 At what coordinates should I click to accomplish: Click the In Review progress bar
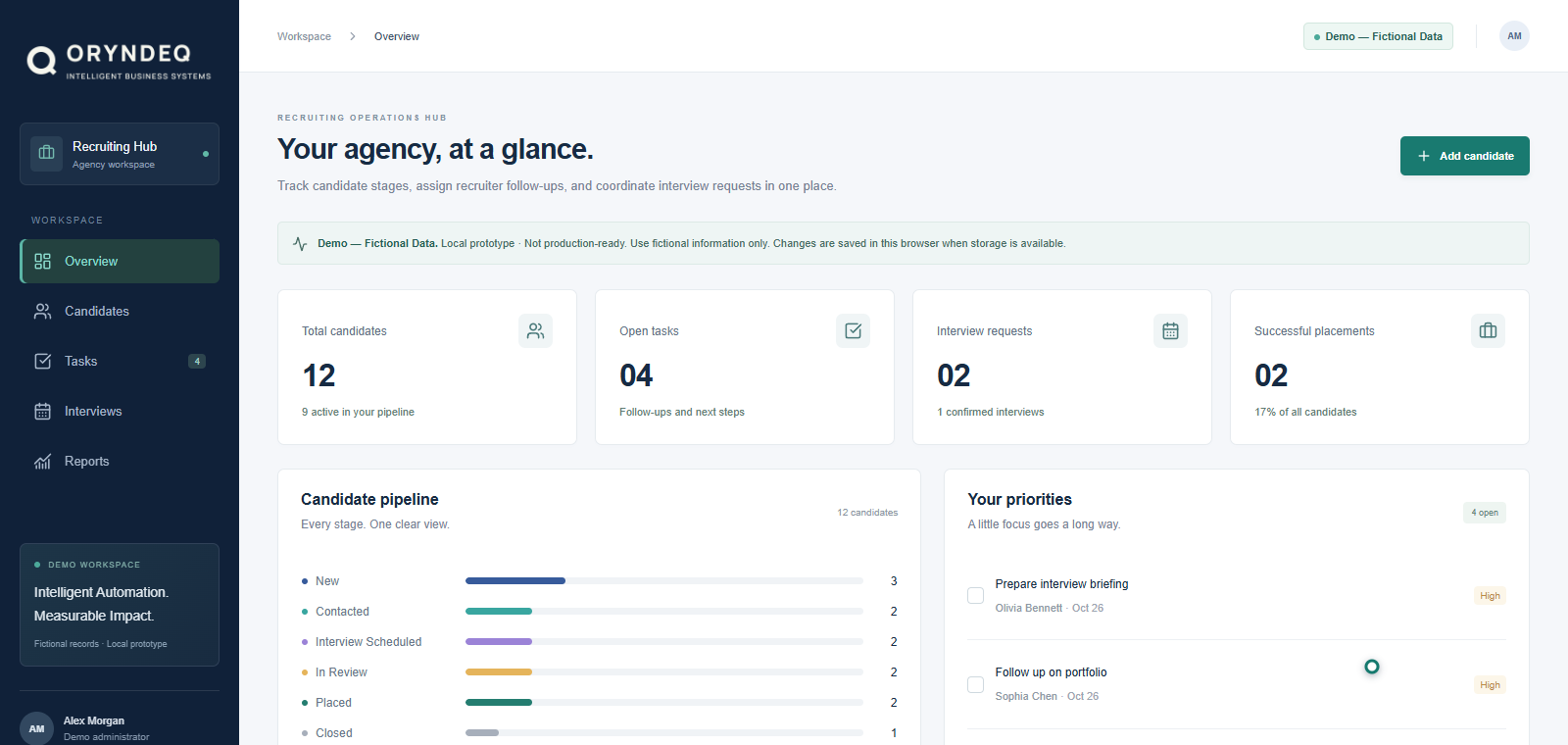[x=664, y=672]
